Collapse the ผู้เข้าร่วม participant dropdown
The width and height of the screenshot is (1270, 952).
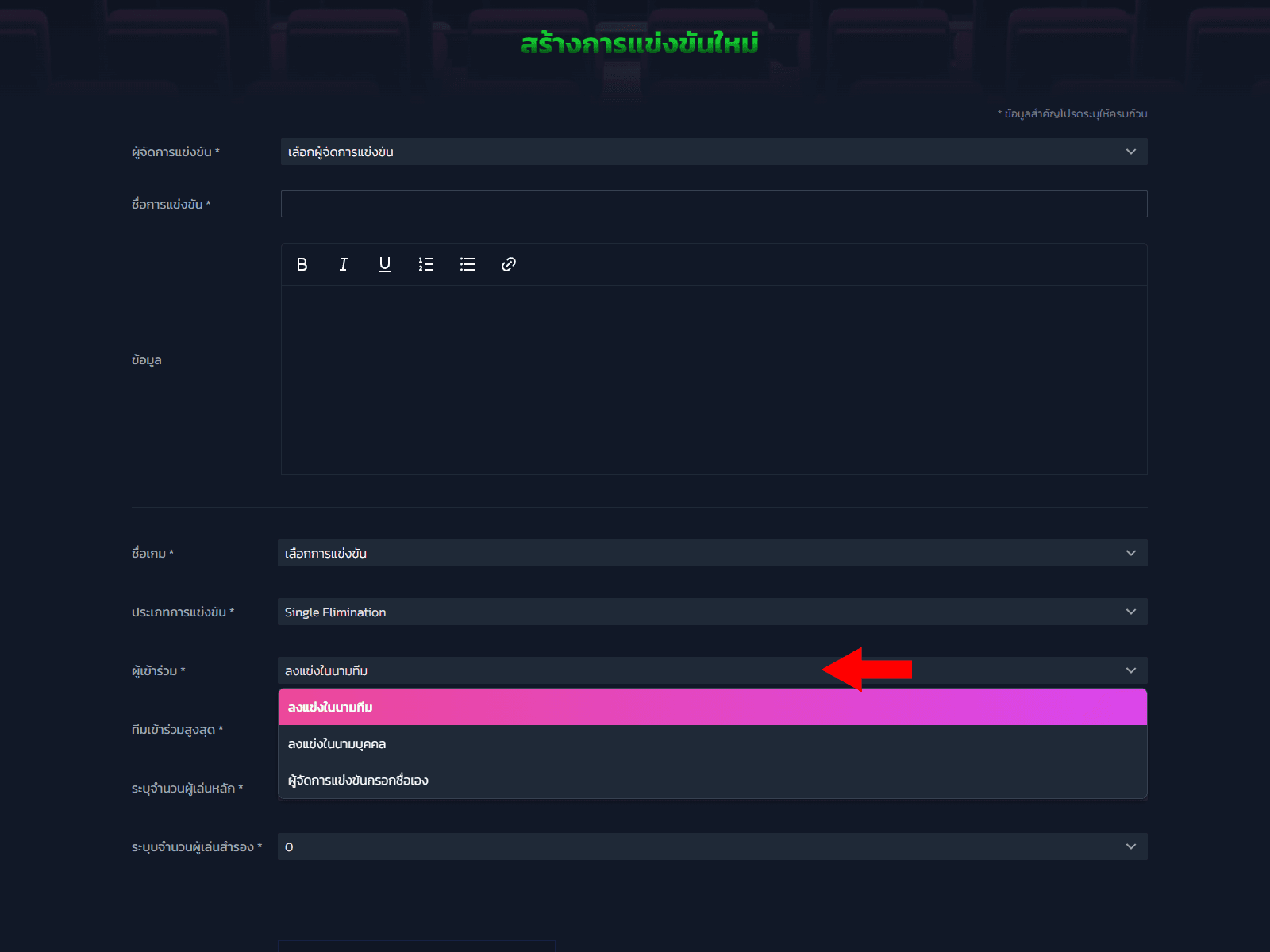[712, 670]
